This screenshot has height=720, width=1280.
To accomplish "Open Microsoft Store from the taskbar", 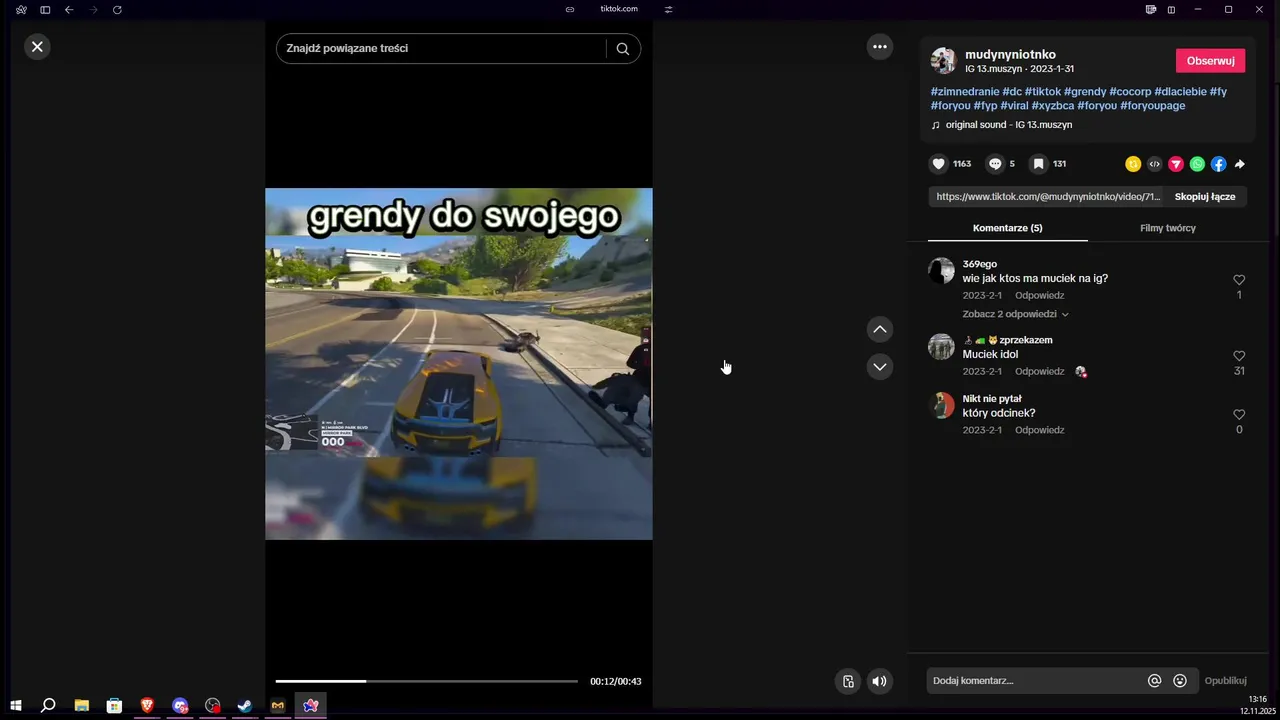I will [x=114, y=706].
